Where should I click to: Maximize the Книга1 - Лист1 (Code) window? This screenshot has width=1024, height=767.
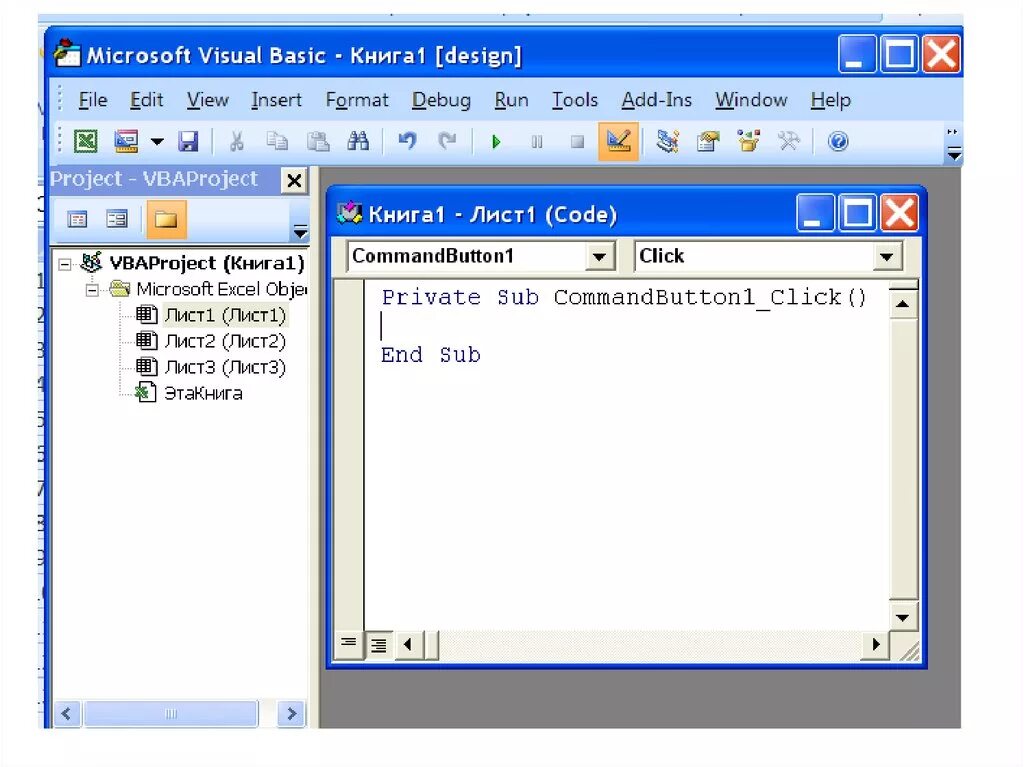857,213
